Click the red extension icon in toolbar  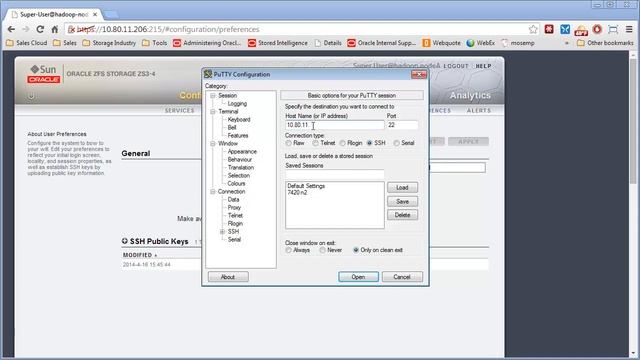[549, 29]
